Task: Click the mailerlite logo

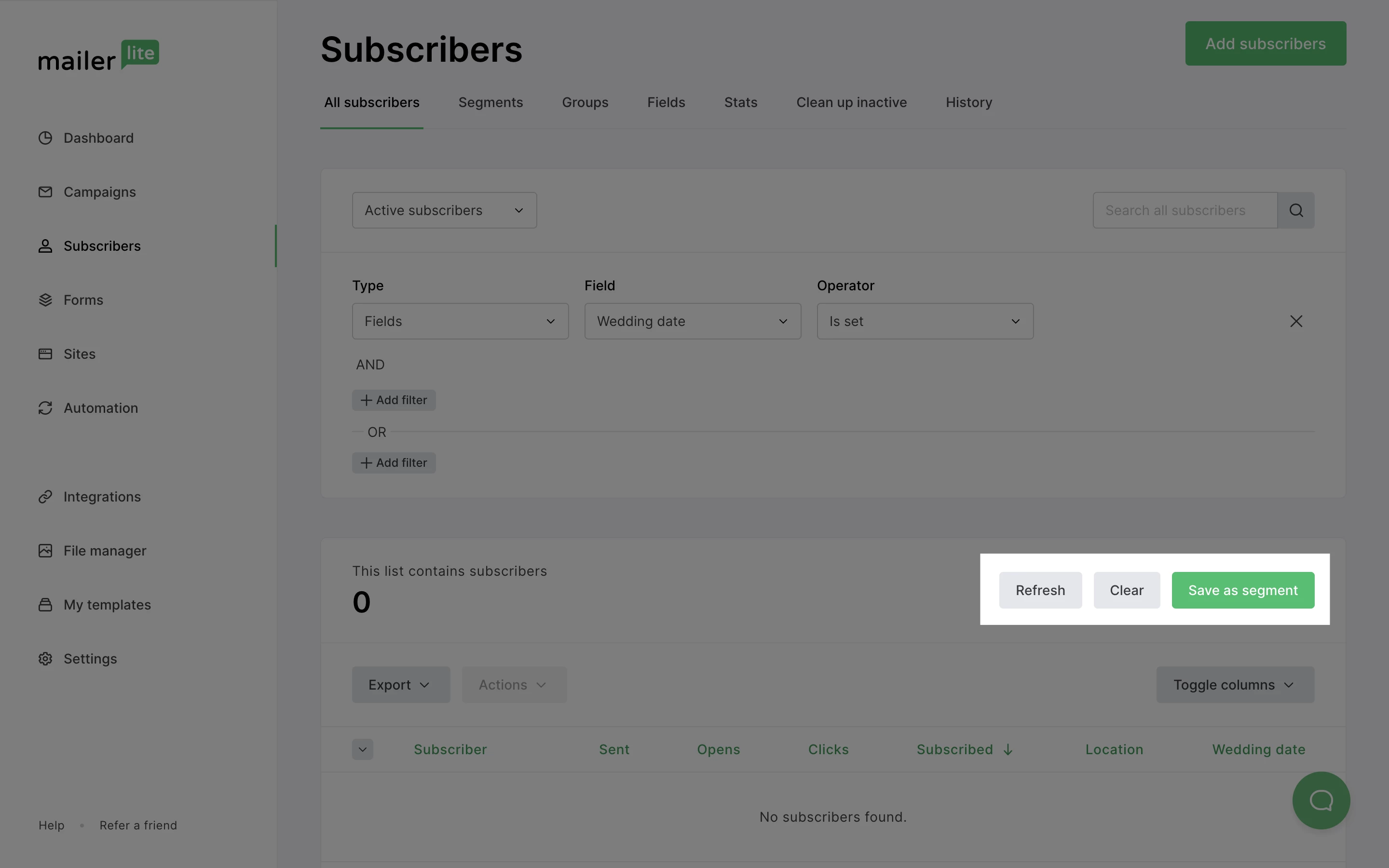Action: (x=99, y=55)
